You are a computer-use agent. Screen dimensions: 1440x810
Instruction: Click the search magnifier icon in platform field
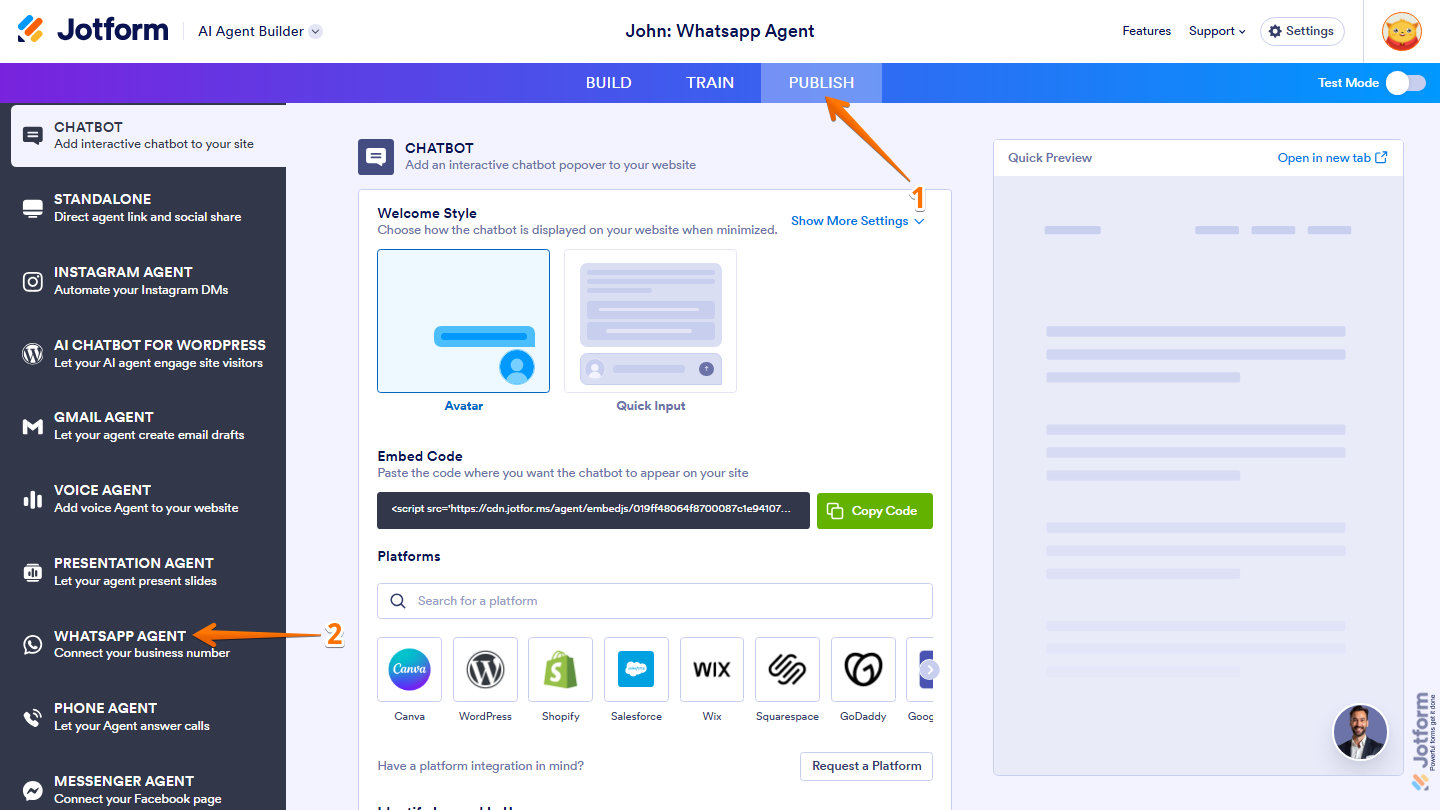[398, 601]
